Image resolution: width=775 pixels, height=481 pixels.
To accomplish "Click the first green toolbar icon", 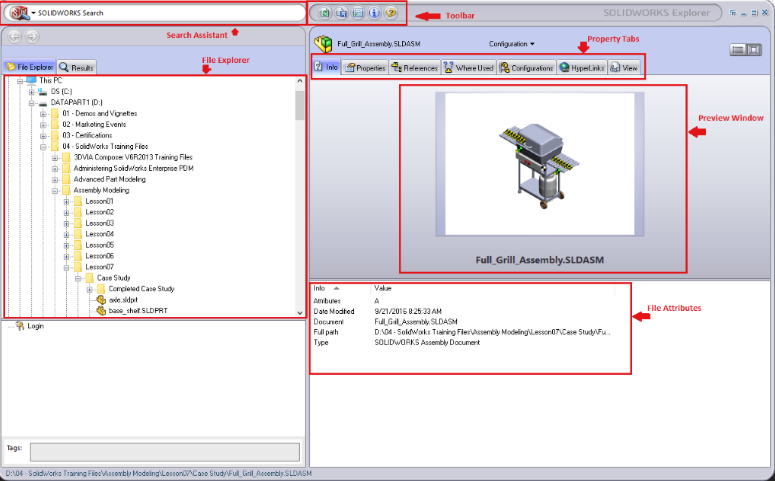I will 323,13.
